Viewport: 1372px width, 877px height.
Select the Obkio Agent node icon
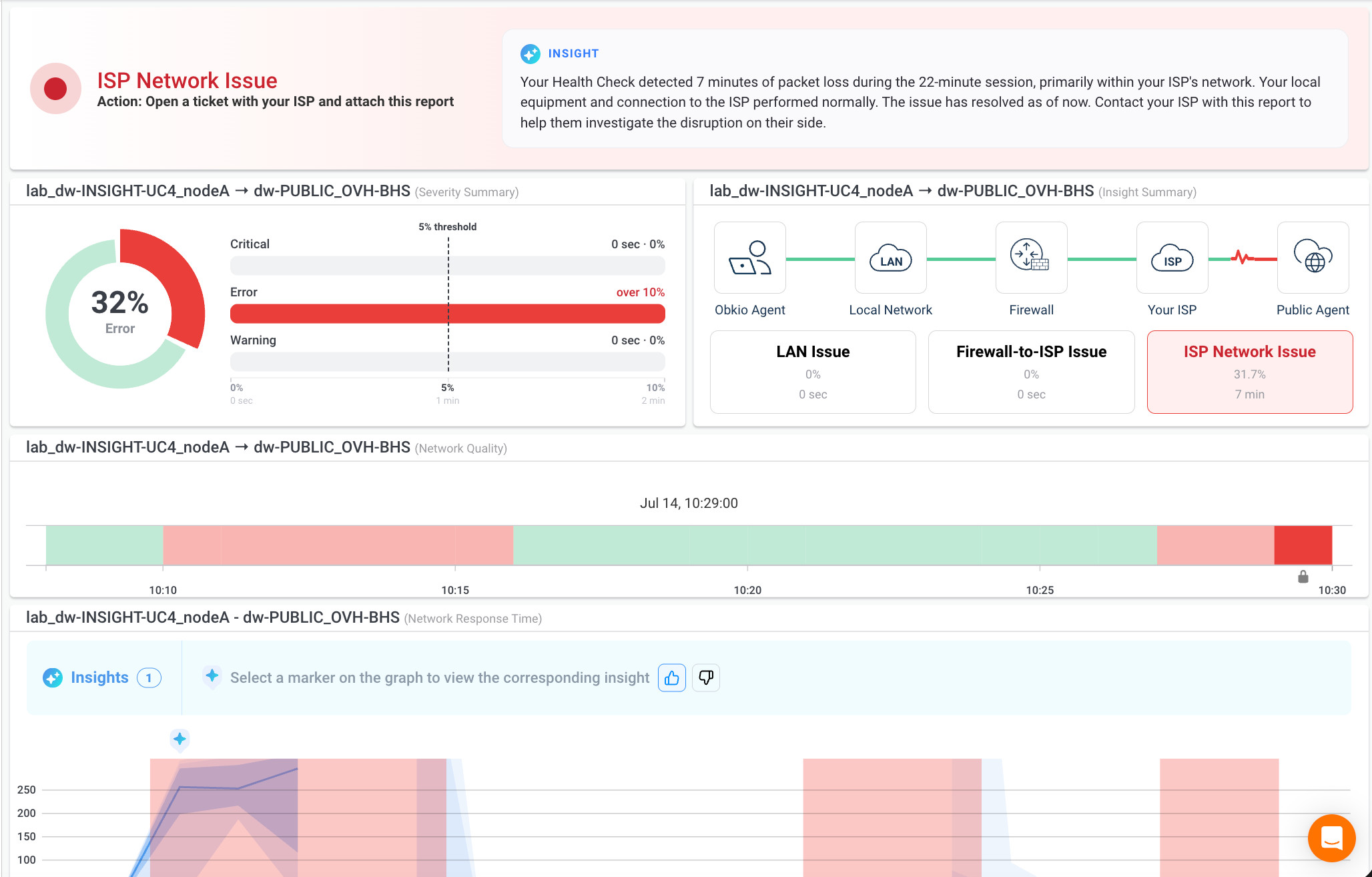point(750,258)
